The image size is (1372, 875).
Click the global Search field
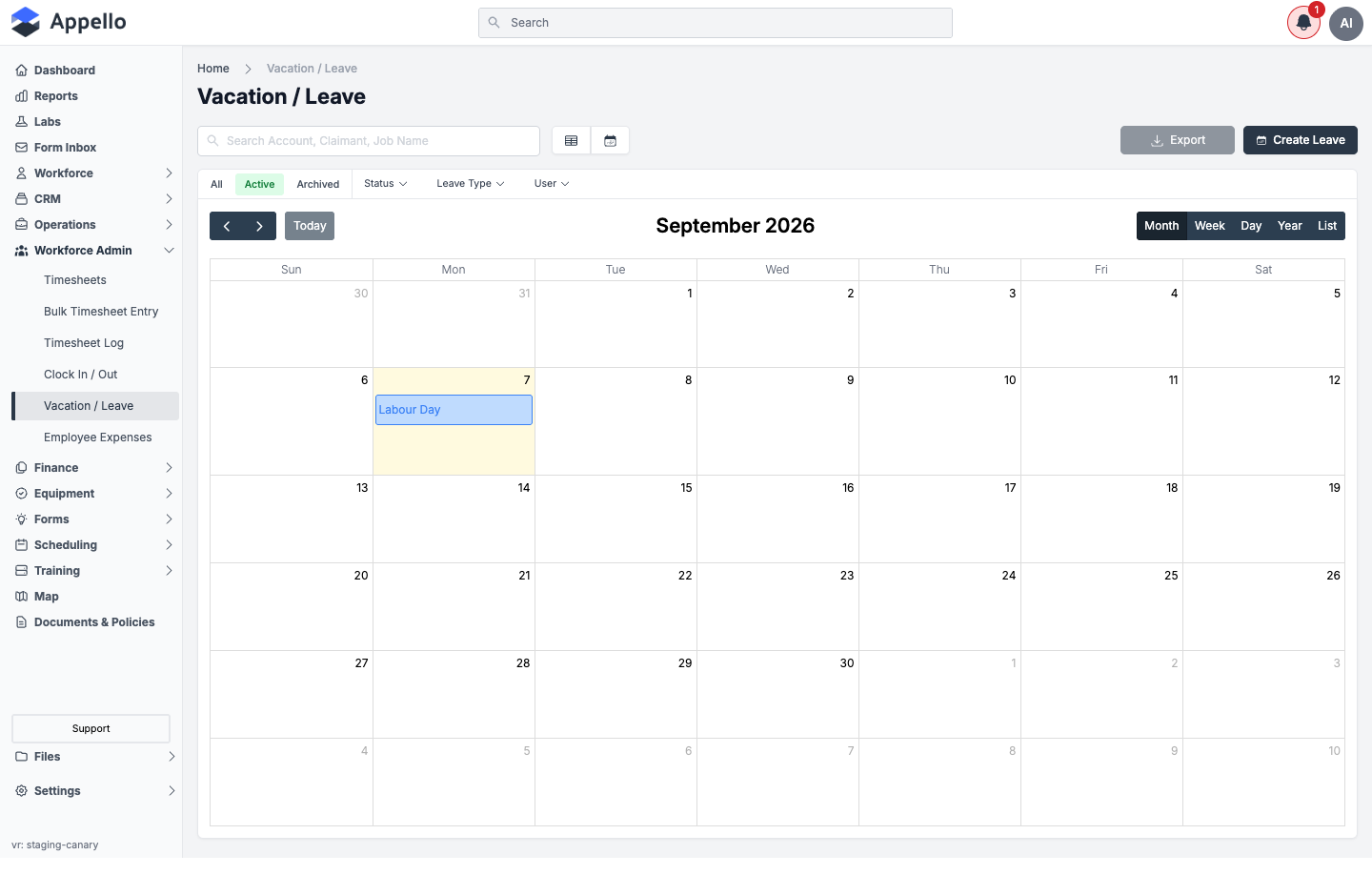tap(716, 23)
